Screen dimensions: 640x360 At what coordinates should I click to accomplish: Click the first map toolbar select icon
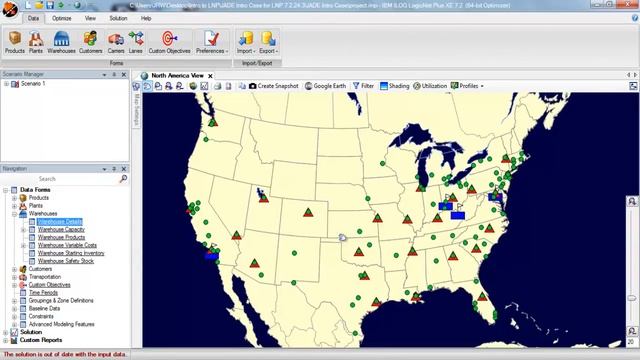tap(137, 86)
